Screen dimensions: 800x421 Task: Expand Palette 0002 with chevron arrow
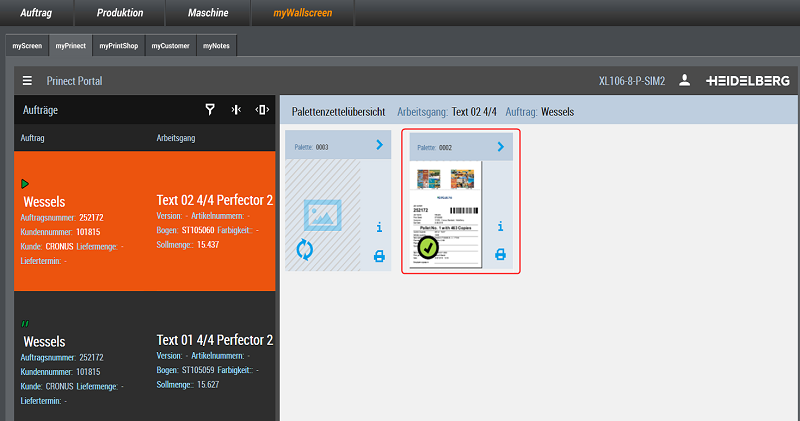coord(499,146)
